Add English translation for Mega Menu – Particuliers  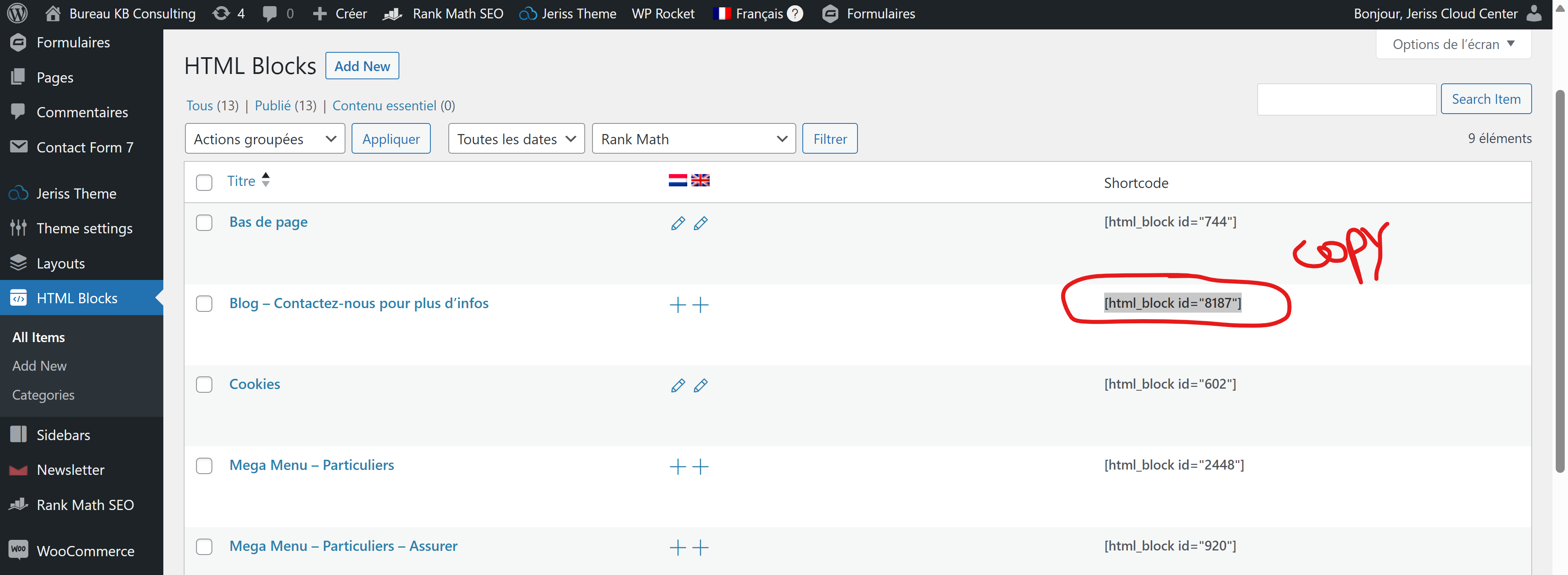pos(701,467)
